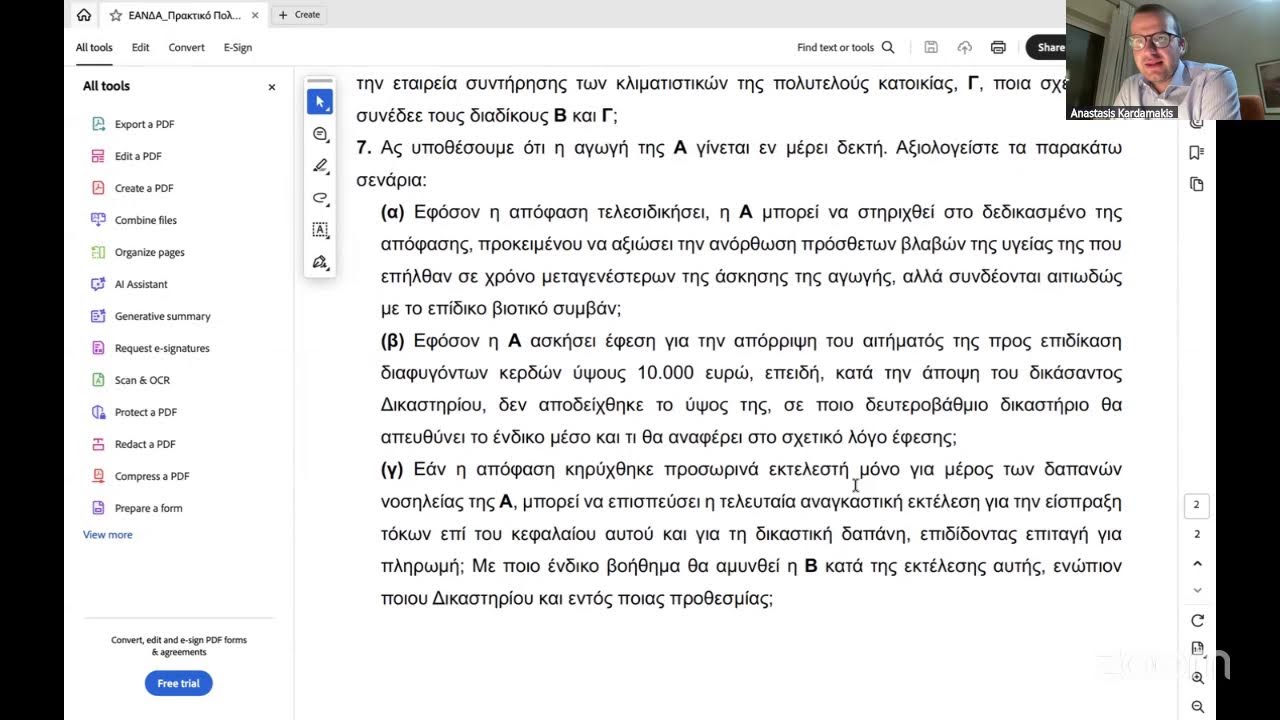Close the ΕΑΝΔΑ_Πρακτικό document tab
Image resolution: width=1280 pixels, height=720 pixels.
(x=256, y=15)
